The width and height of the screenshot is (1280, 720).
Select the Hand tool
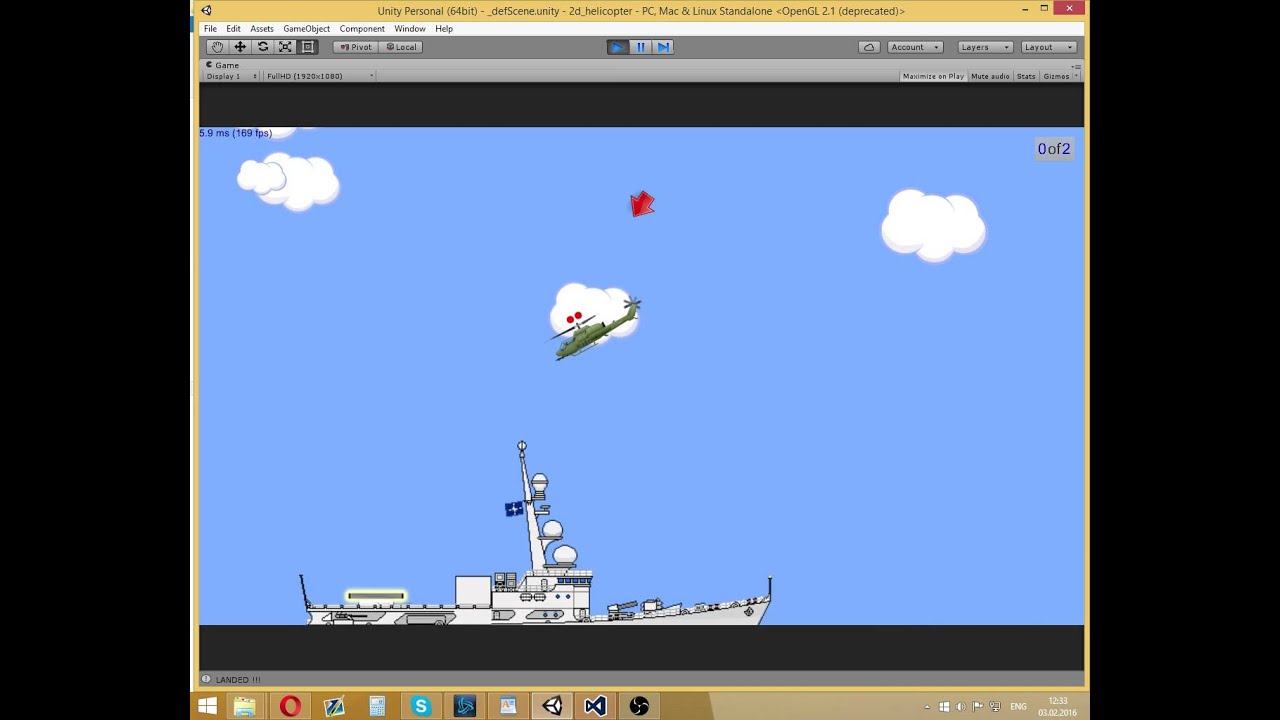[x=216, y=46]
